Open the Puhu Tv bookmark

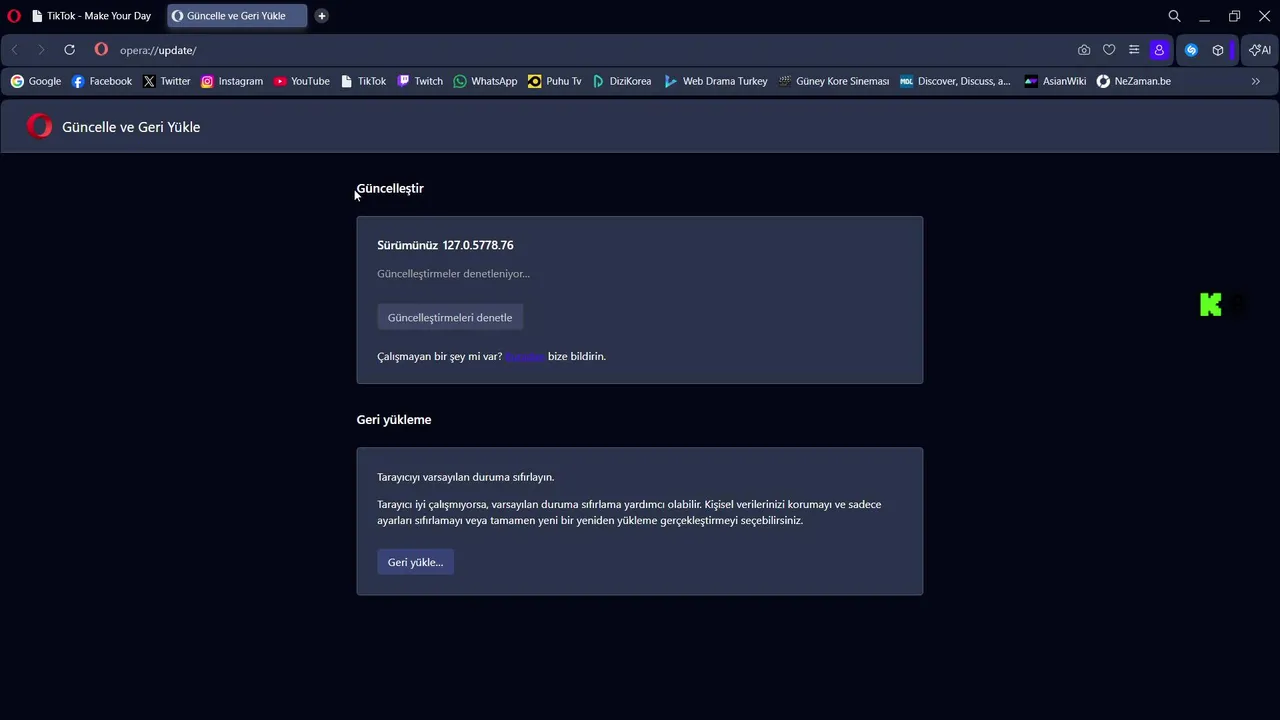coord(555,81)
